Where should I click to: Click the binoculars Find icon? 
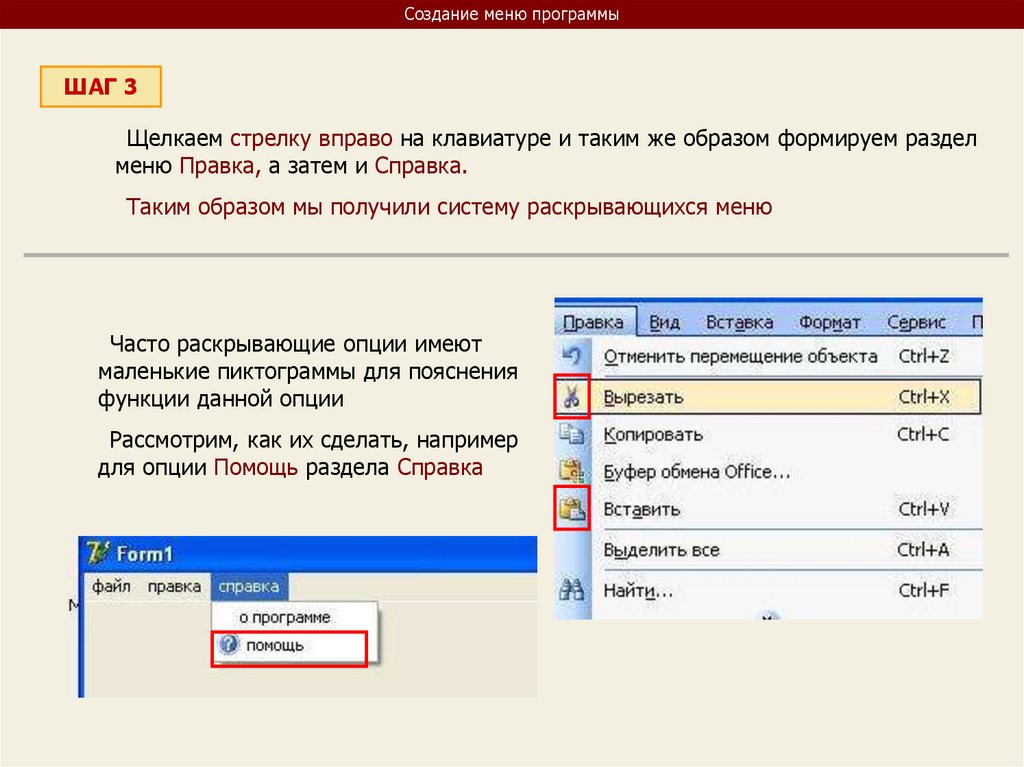[x=572, y=590]
